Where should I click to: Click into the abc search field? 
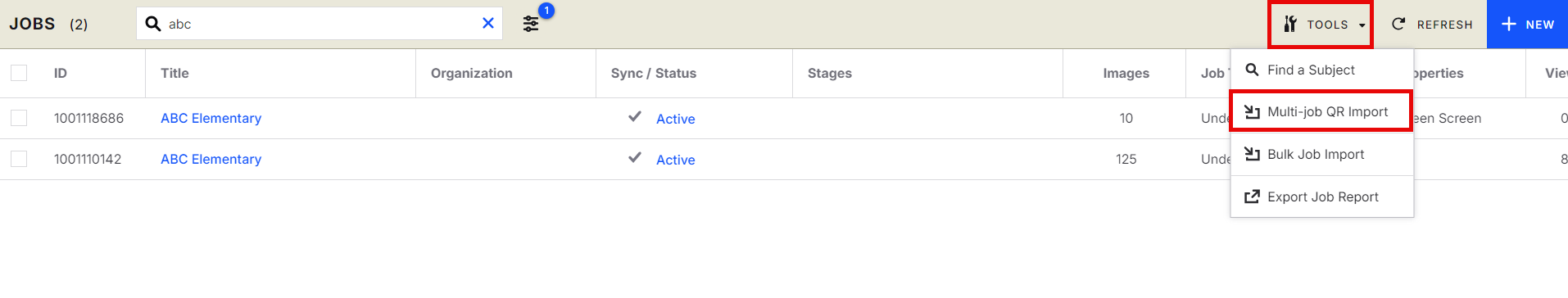[x=319, y=24]
